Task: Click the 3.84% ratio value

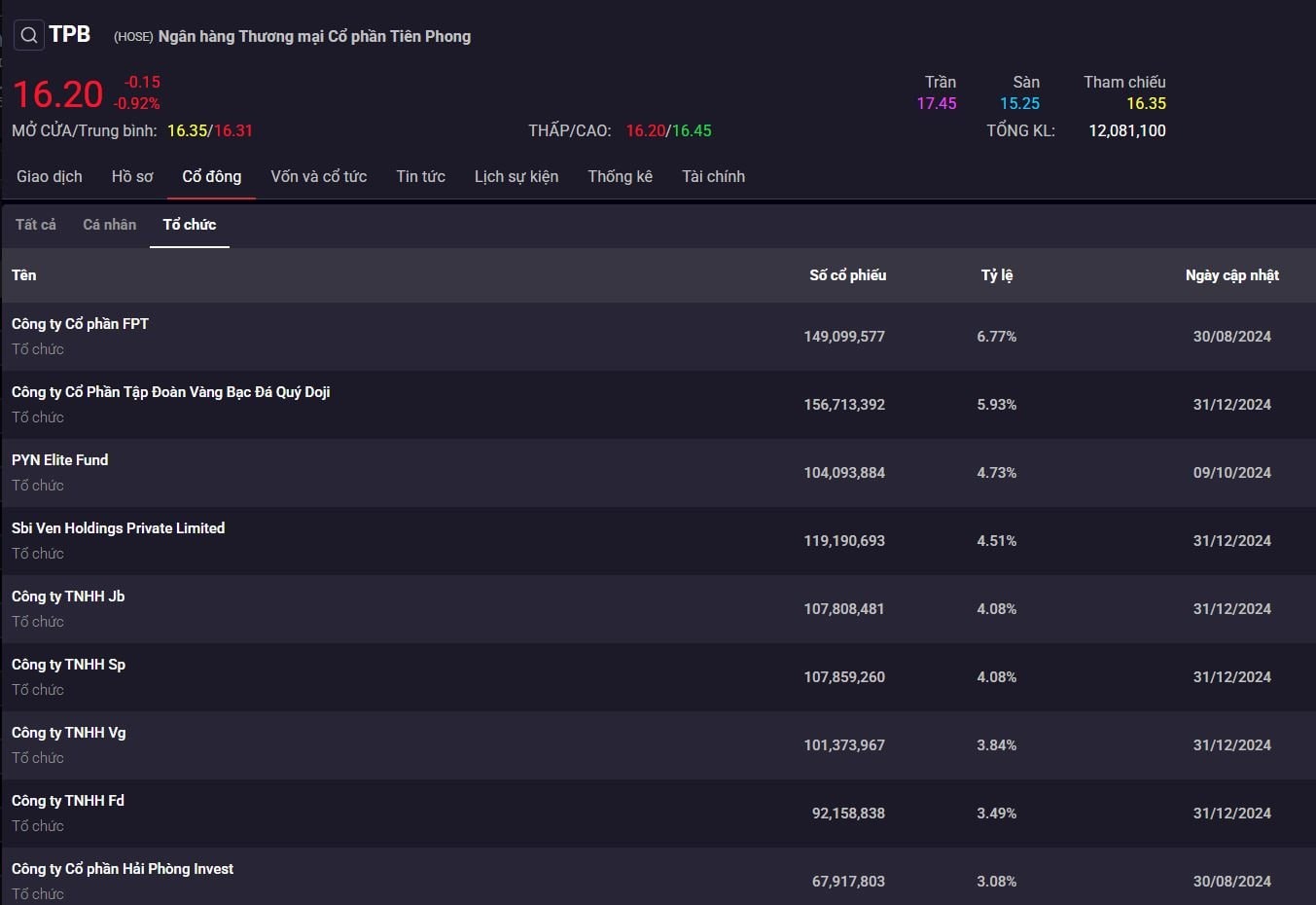Action: (997, 745)
